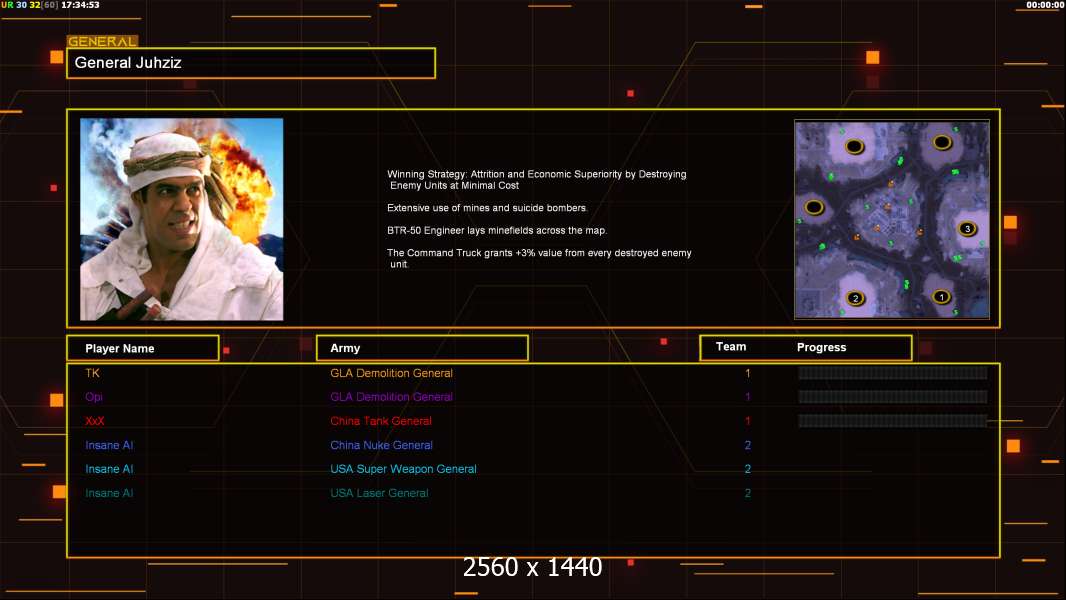Click USA Laser General army text
1066x600 pixels.
(x=379, y=493)
